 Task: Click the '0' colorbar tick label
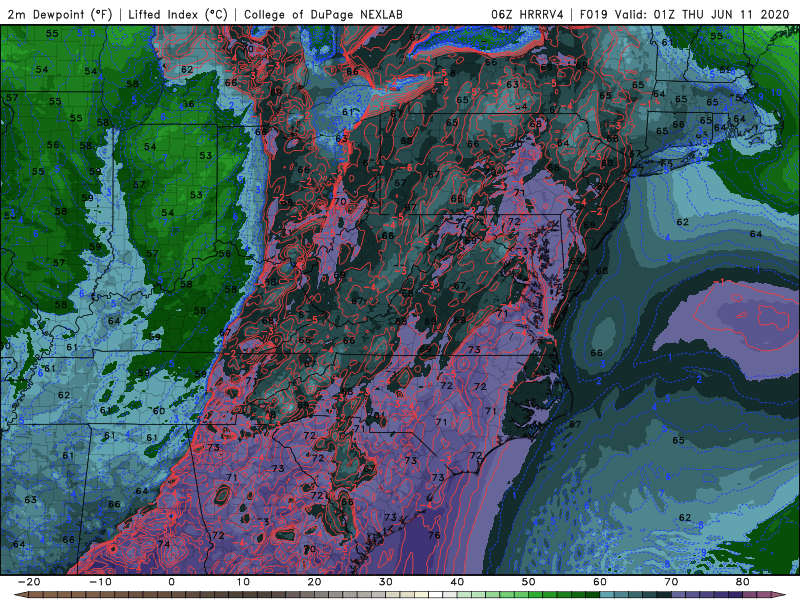pyautogui.click(x=171, y=582)
